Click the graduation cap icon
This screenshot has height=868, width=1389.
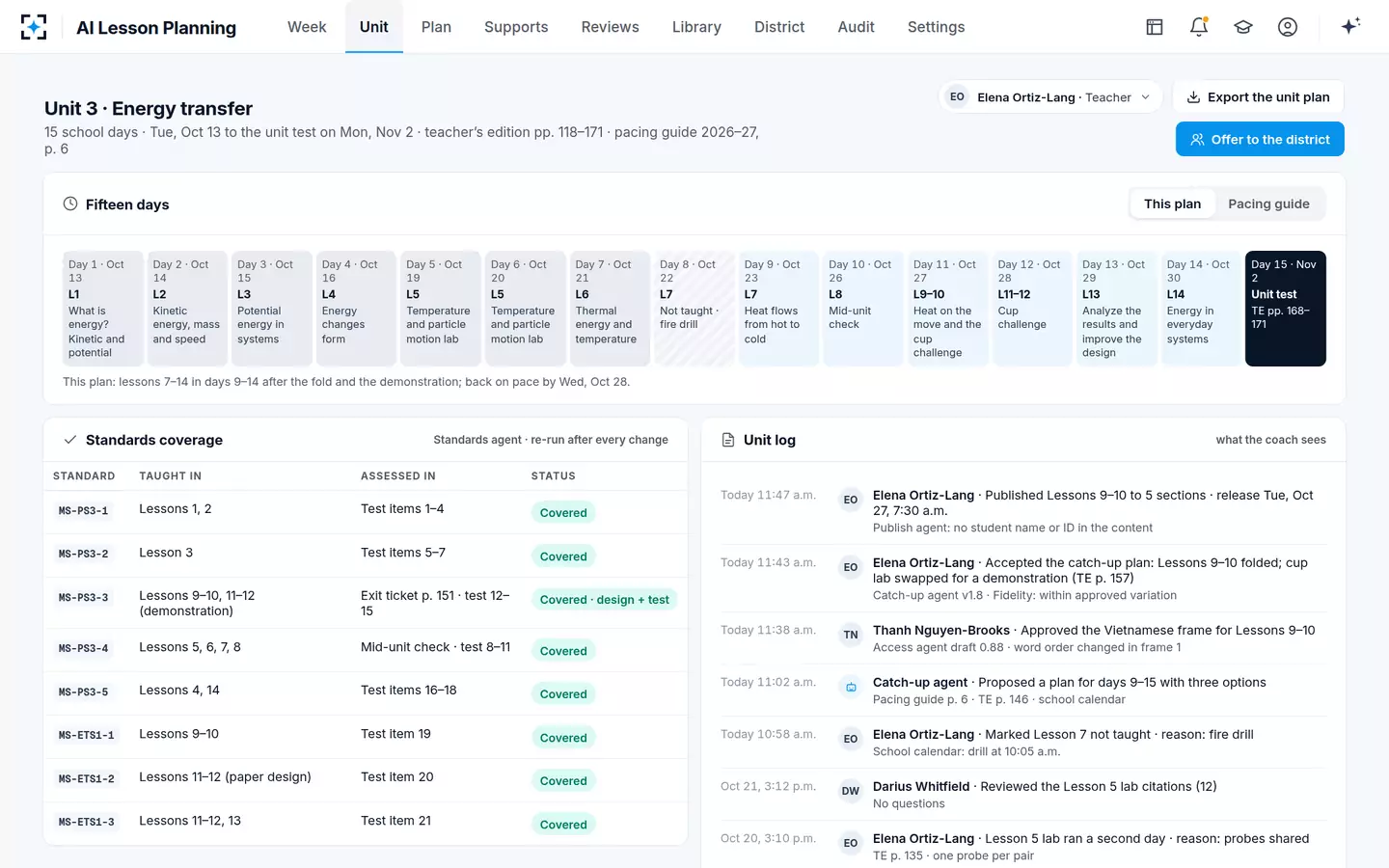click(1243, 27)
